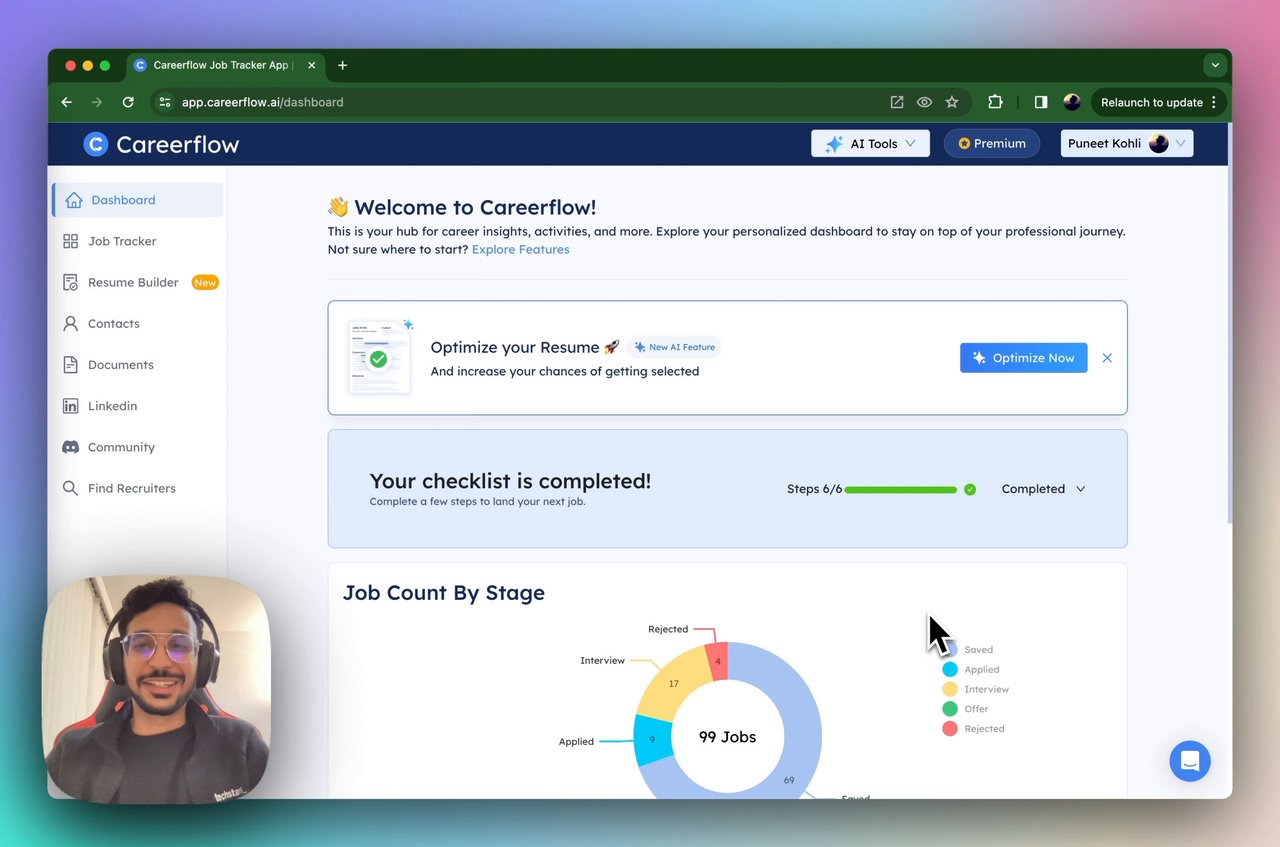The height and width of the screenshot is (847, 1280).
Task: Open a new browser tab
Action: click(342, 65)
